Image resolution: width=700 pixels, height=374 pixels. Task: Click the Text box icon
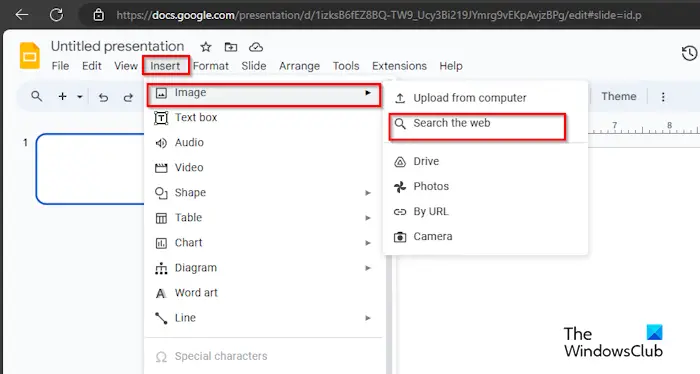pos(161,118)
